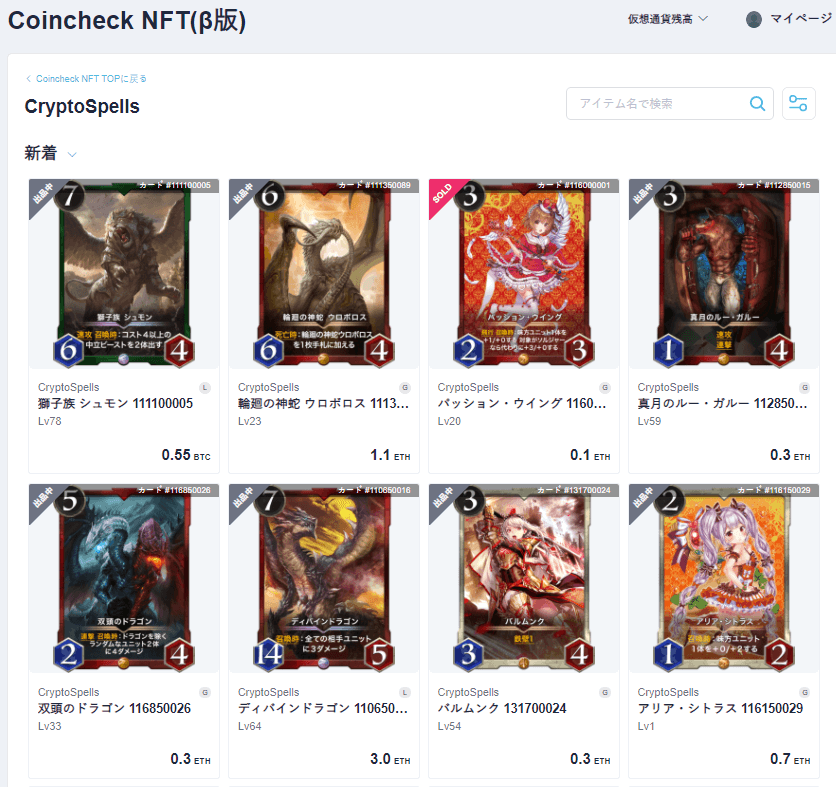Open the ディバインドラゴン card image
The height and width of the screenshot is (787, 836).
click(324, 579)
